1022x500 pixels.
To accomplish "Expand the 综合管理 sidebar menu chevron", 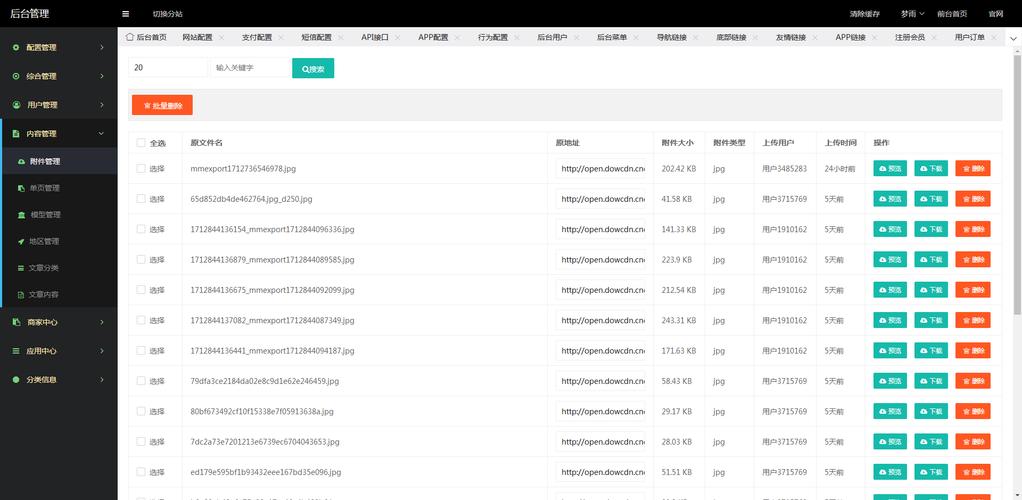I will 102,76.
